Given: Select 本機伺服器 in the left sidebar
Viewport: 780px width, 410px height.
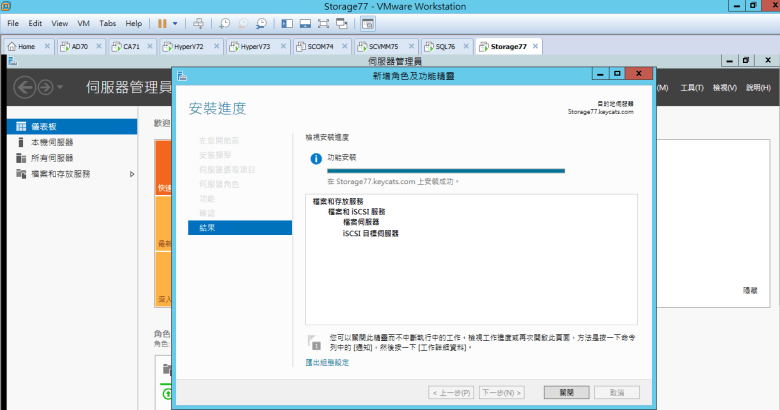Looking at the screenshot, I should pos(45,142).
